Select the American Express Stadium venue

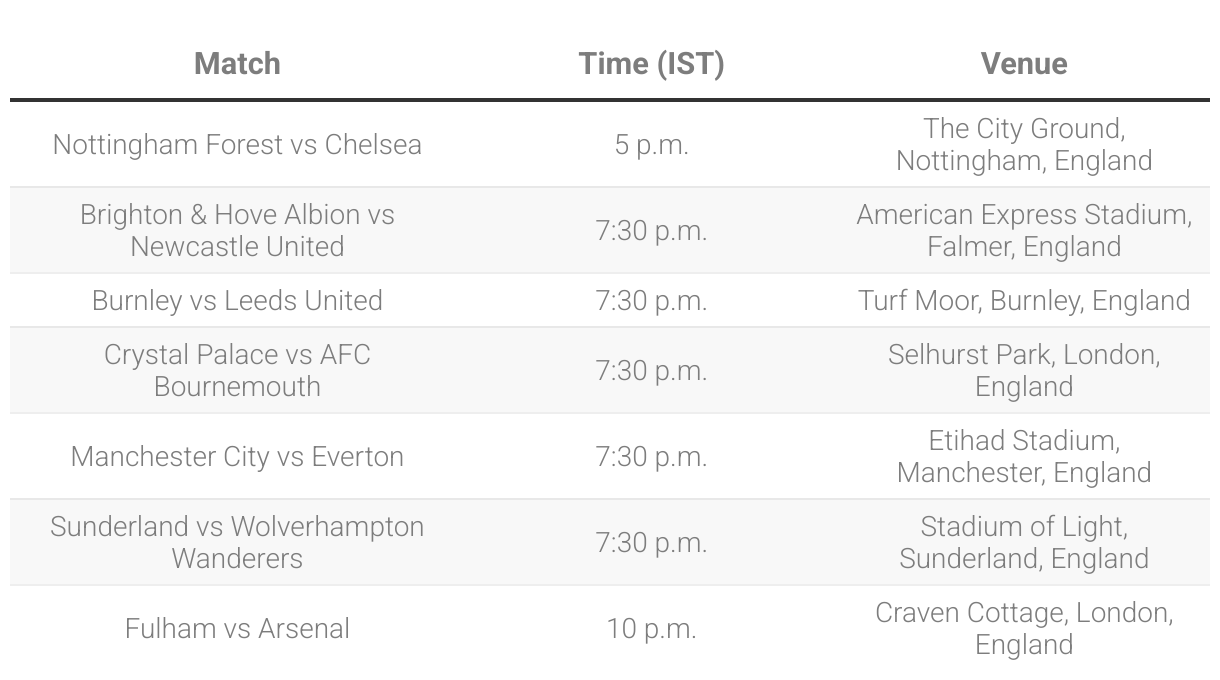point(1024,230)
